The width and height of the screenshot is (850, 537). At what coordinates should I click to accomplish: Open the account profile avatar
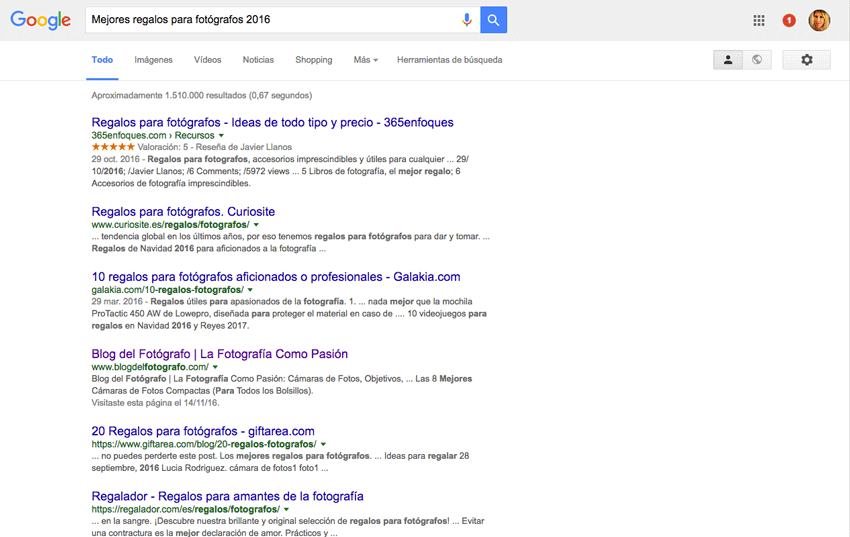[819, 21]
